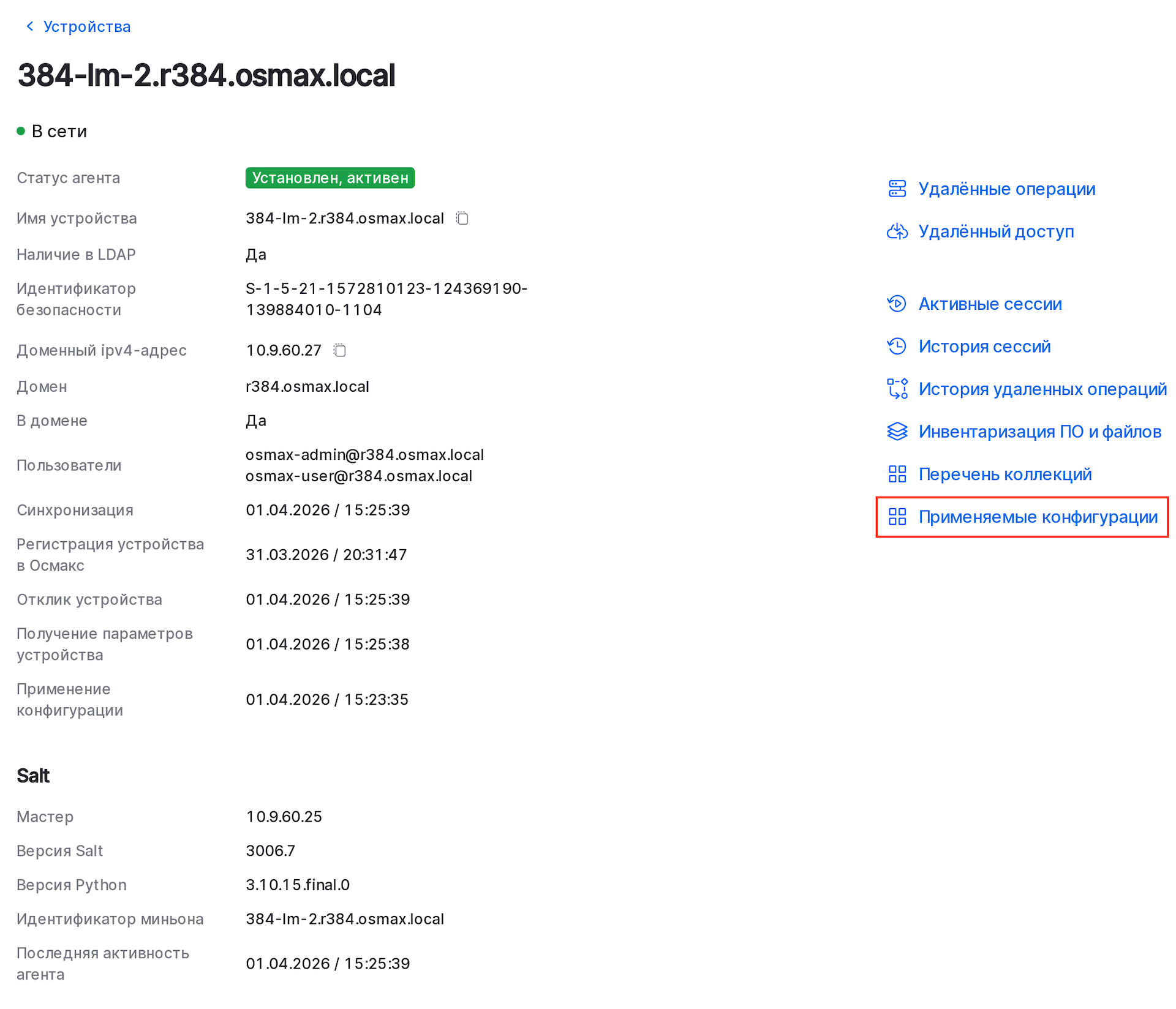
Task: Go back to Устройства list
Action: tap(87, 26)
